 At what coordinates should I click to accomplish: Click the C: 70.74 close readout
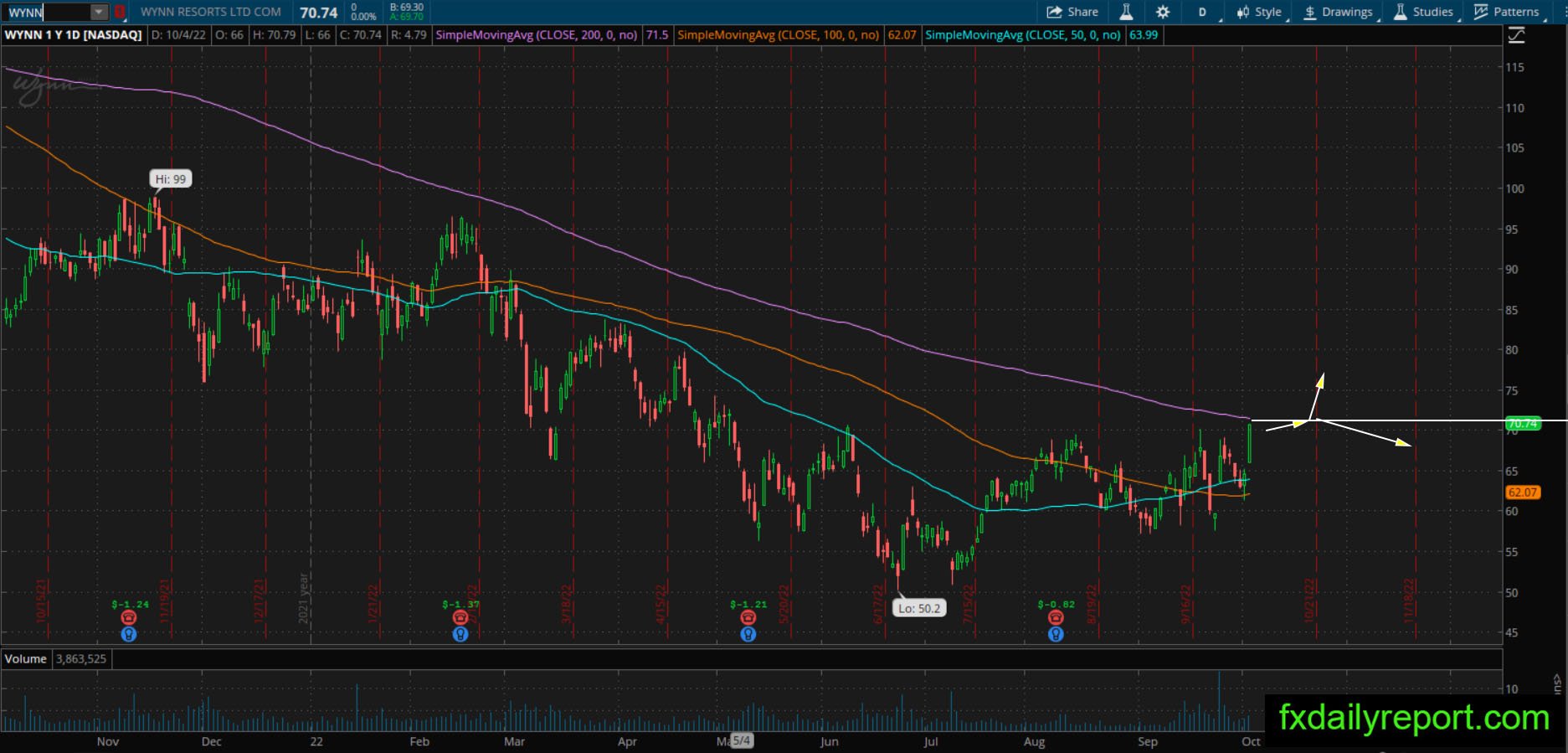point(361,35)
